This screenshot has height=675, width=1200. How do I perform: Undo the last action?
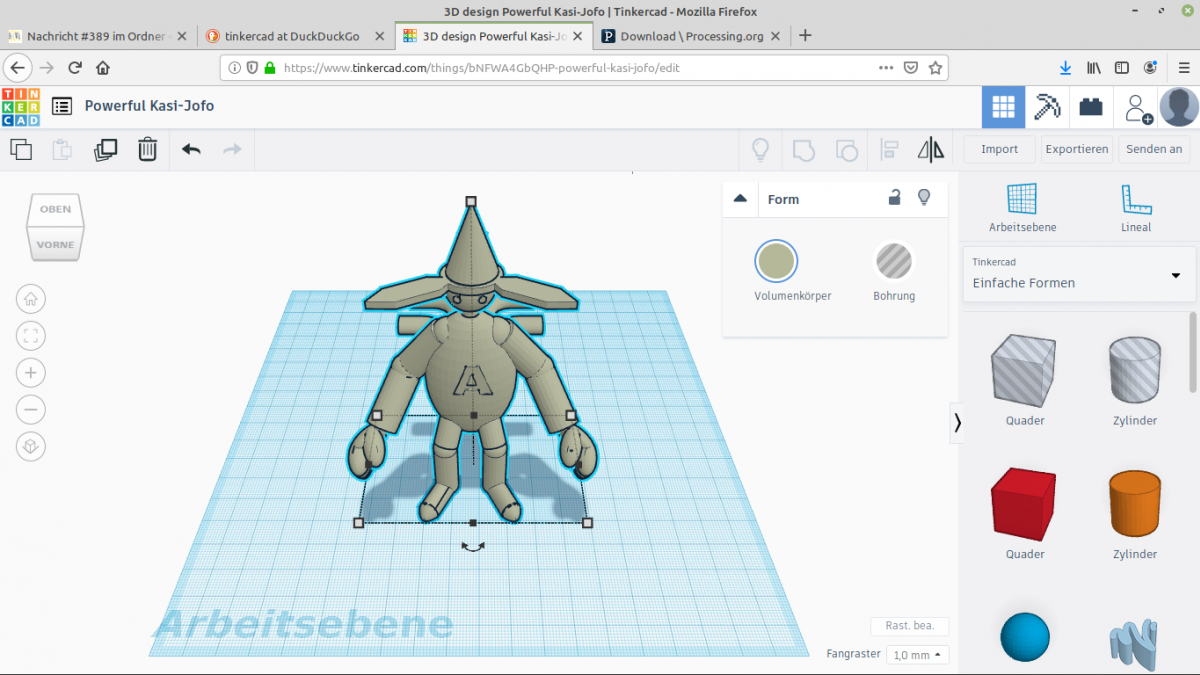coord(191,150)
